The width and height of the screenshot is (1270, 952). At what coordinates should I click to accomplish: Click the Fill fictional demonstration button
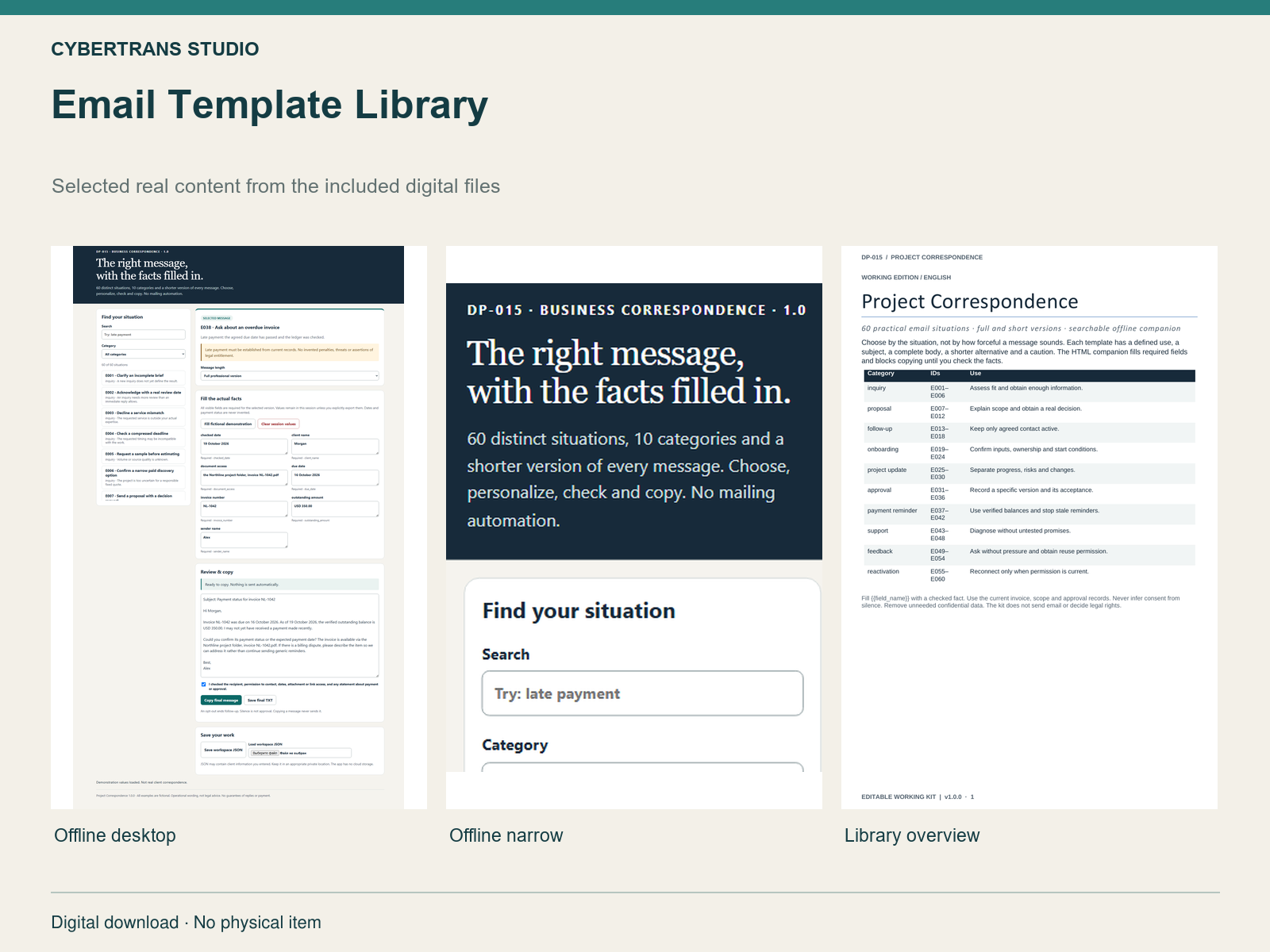coord(228,424)
